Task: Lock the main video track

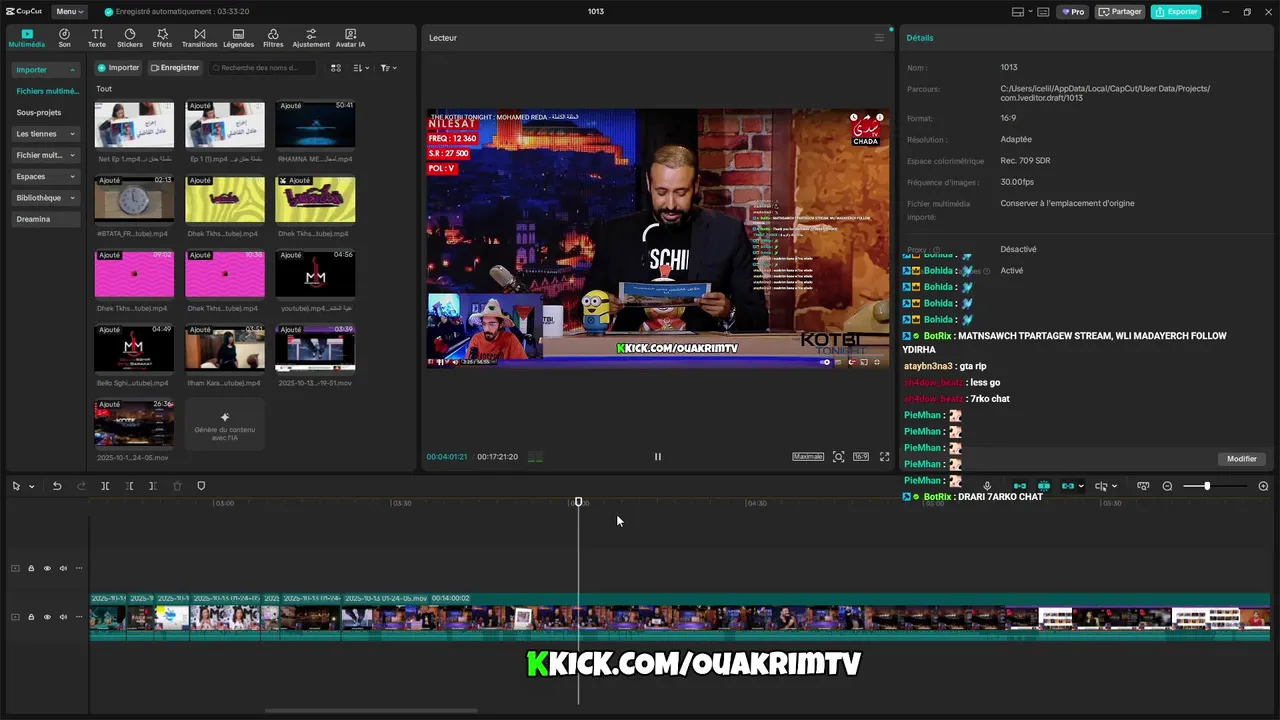Action: (x=31, y=617)
